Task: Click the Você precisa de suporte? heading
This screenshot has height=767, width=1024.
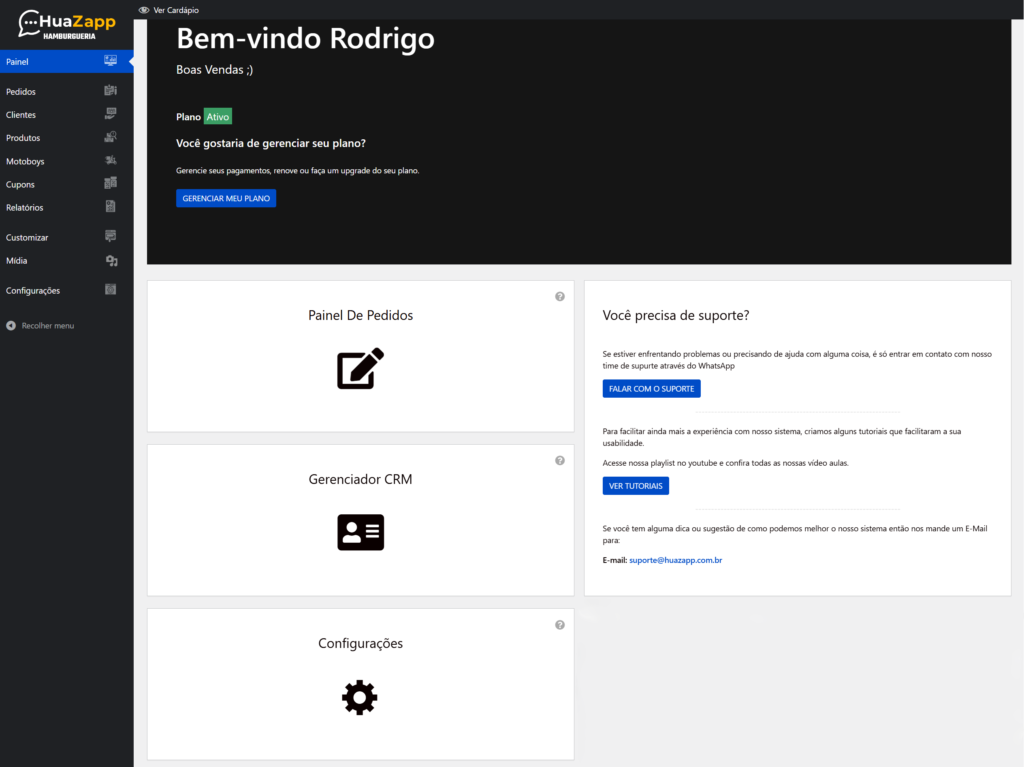Action: pos(675,315)
